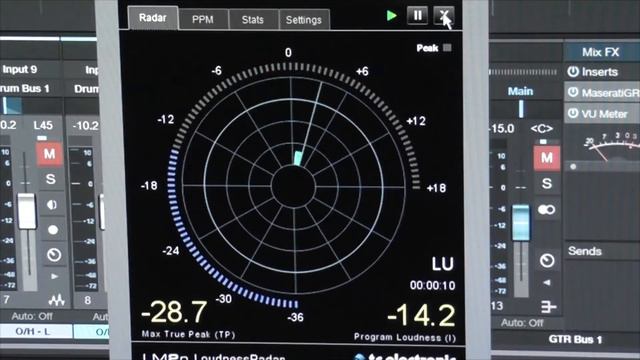This screenshot has height=360, width=640.
Task: Move the channel 13 blue fader
Action: (521, 222)
